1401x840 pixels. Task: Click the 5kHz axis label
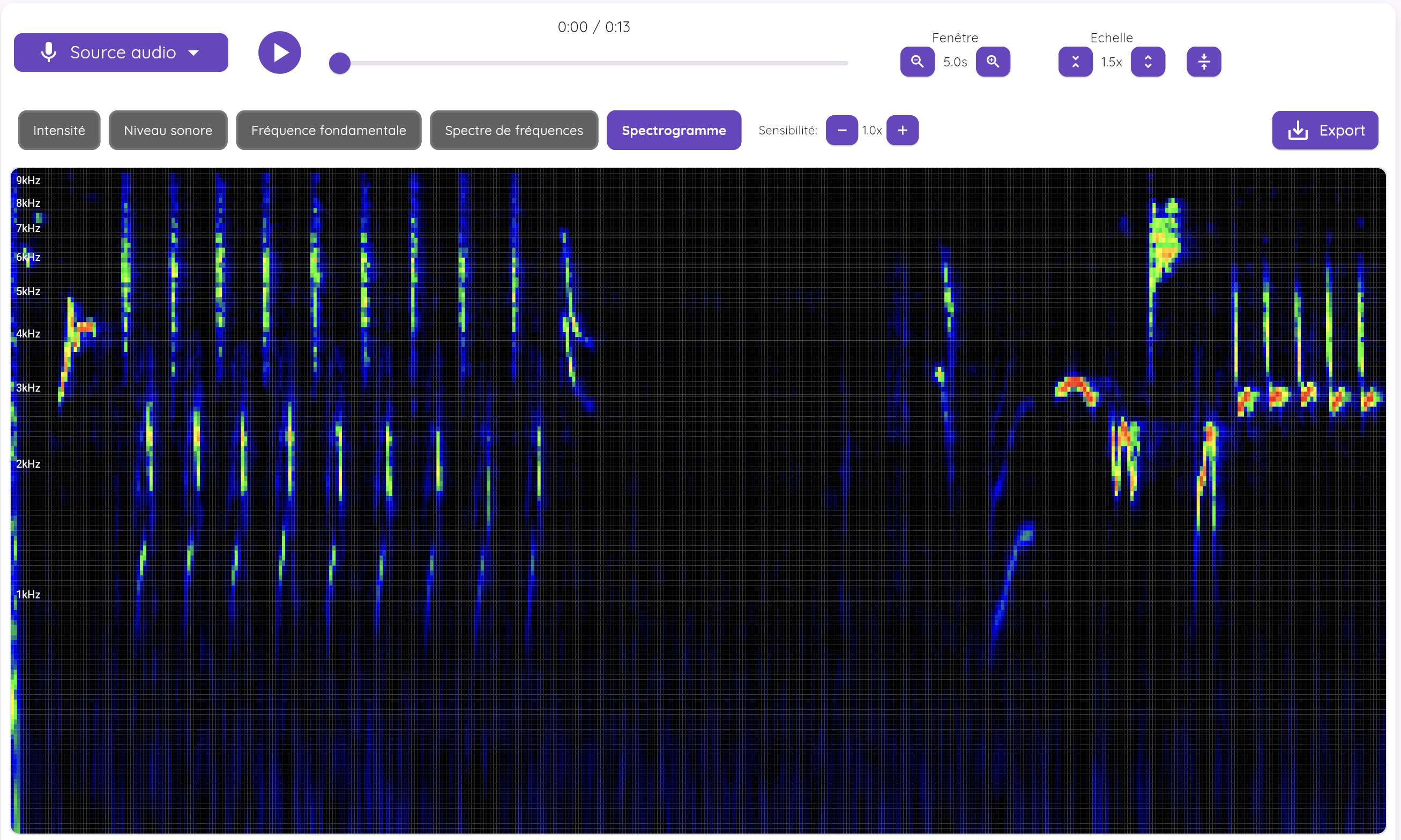(x=28, y=291)
